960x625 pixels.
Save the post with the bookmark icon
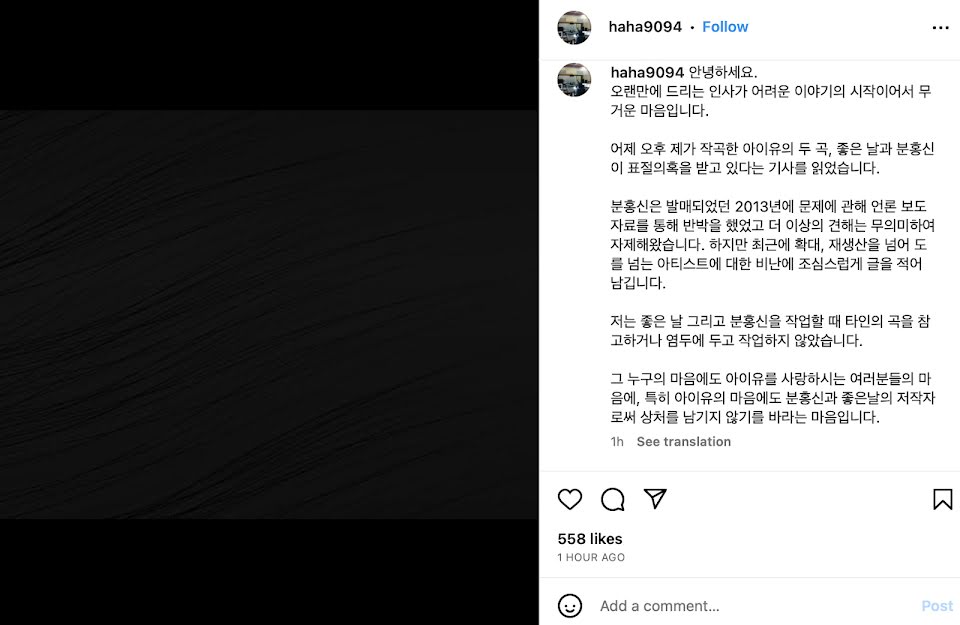tap(942, 500)
